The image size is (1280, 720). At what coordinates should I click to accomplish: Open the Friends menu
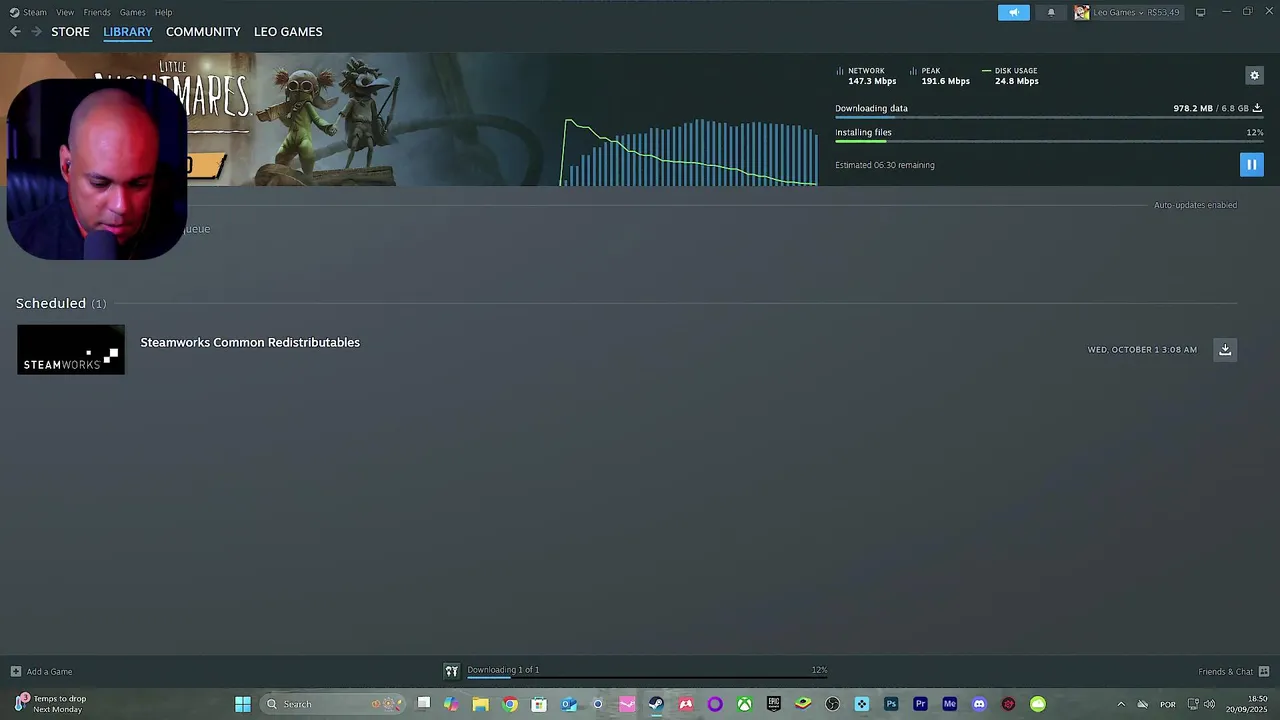[97, 12]
